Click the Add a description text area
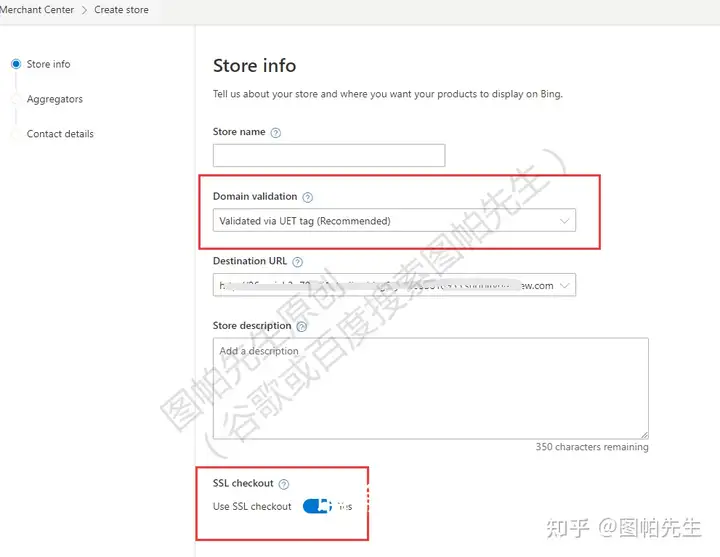Viewport: 720px width, 557px height. tap(431, 388)
